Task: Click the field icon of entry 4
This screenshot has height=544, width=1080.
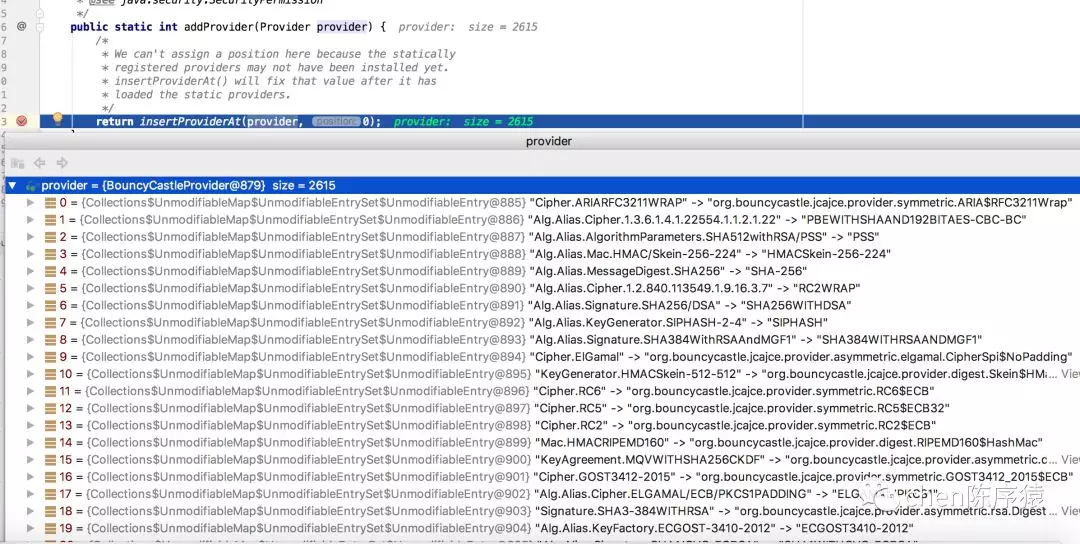Action: coord(50,271)
